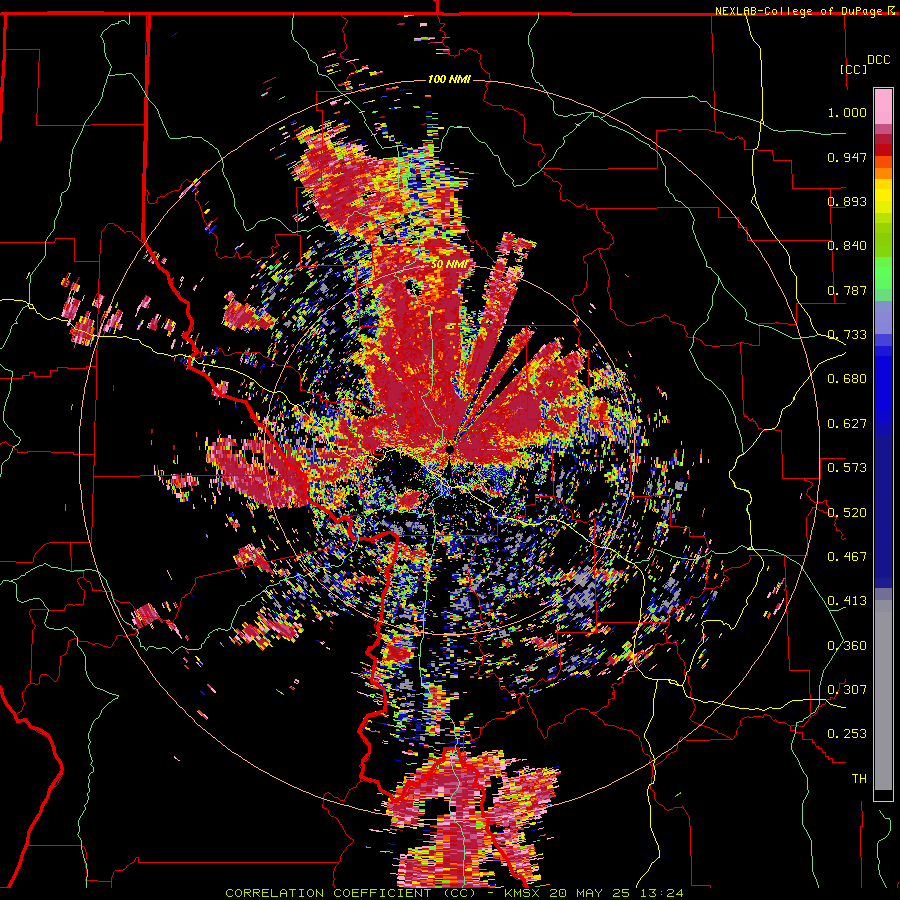Click the TH threshold label
The height and width of the screenshot is (900, 900).
[x=859, y=779]
